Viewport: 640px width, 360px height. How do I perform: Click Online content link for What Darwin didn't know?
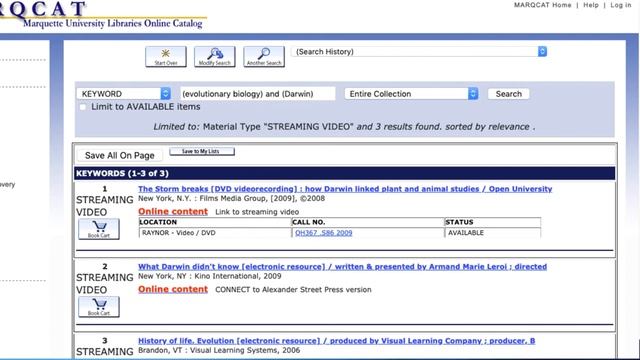(173, 289)
